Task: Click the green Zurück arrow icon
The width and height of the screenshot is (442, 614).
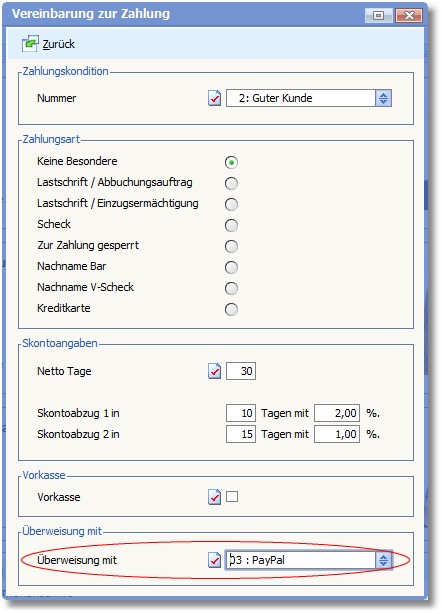Action: click(x=30, y=43)
